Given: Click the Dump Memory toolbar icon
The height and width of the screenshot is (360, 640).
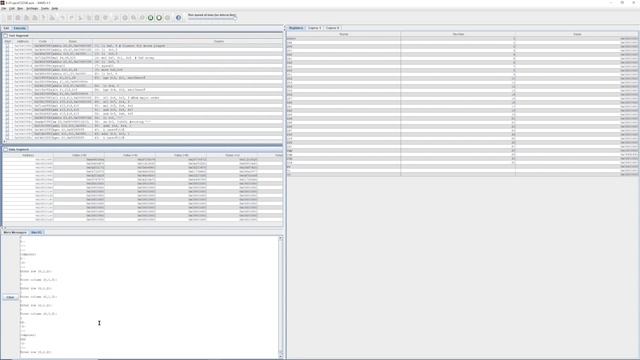Looking at the screenshot, I should click(x=43, y=18).
